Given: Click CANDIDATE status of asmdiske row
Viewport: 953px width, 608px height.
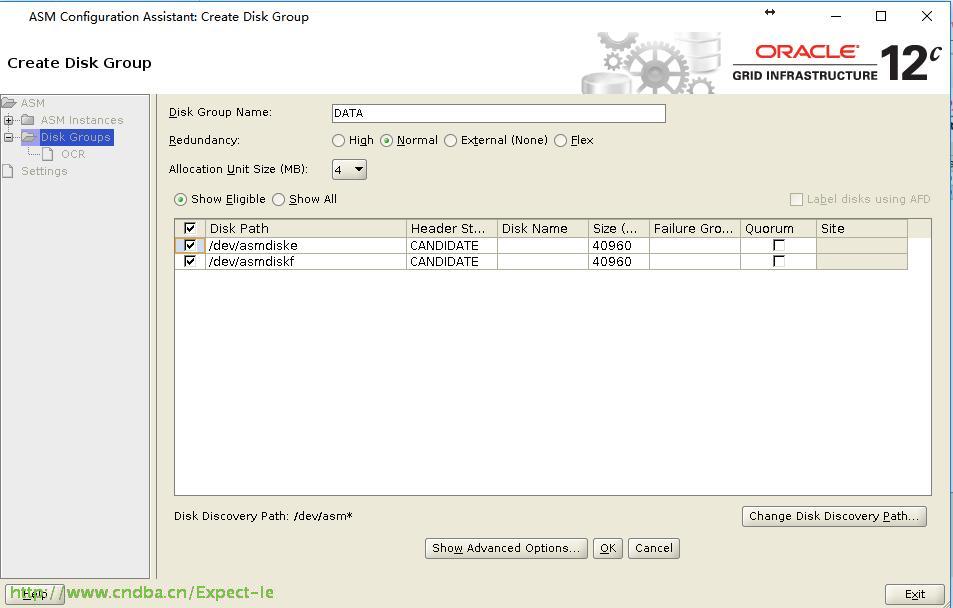Looking at the screenshot, I should point(452,245).
